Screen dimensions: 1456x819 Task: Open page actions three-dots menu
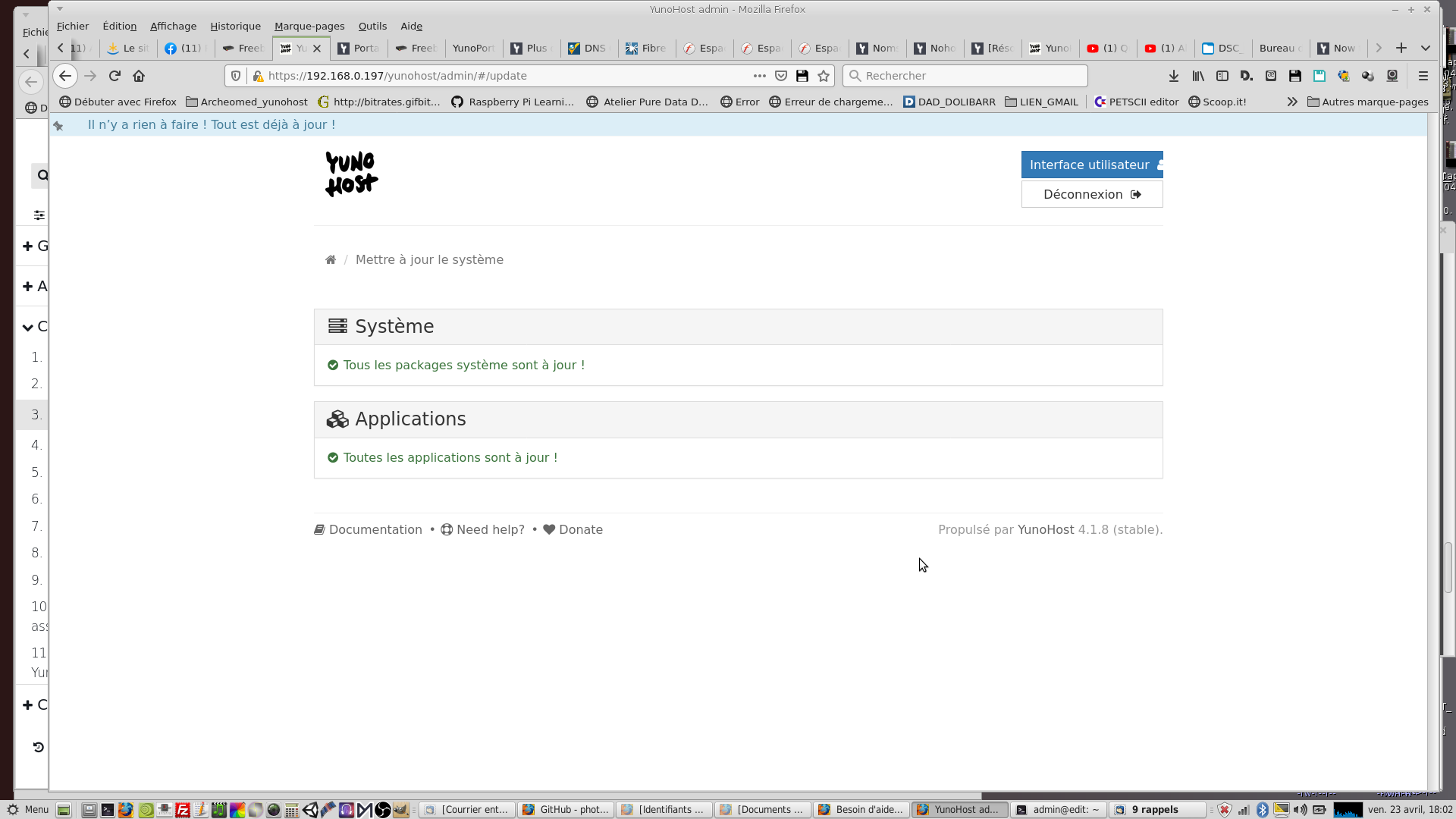[x=759, y=76]
